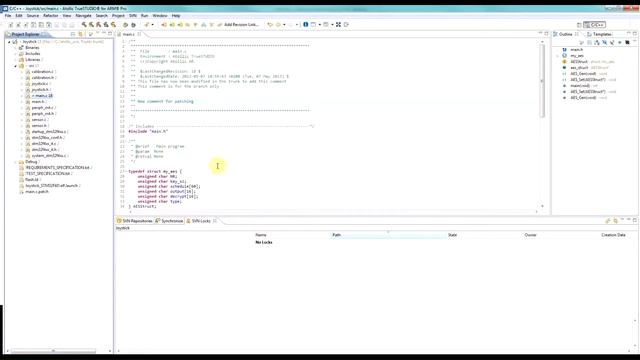Image resolution: width=640 pixels, height=360 pixels.
Task: Switch to the Templates tab
Action: click(599, 34)
